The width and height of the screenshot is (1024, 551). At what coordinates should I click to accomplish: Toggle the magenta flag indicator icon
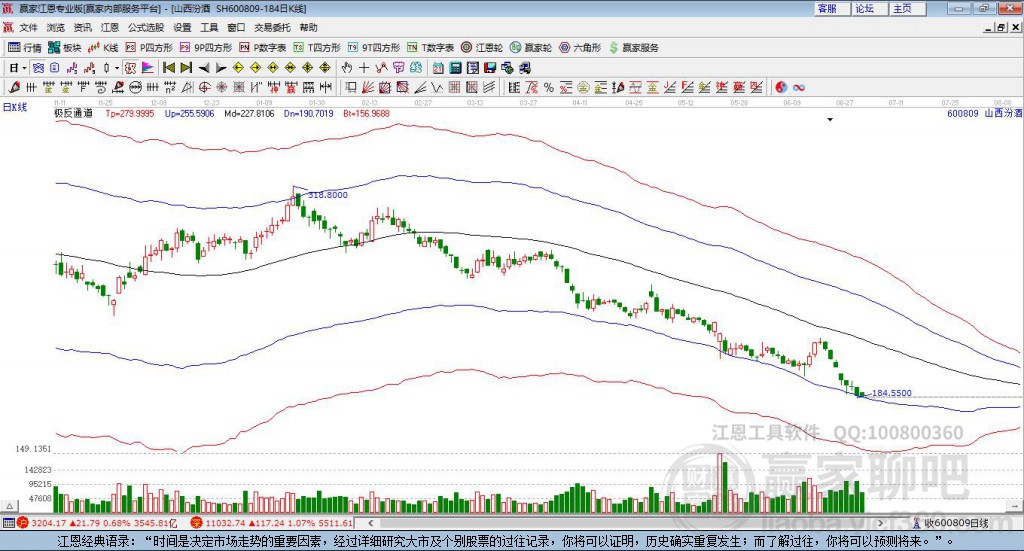pyautogui.click(x=148, y=68)
